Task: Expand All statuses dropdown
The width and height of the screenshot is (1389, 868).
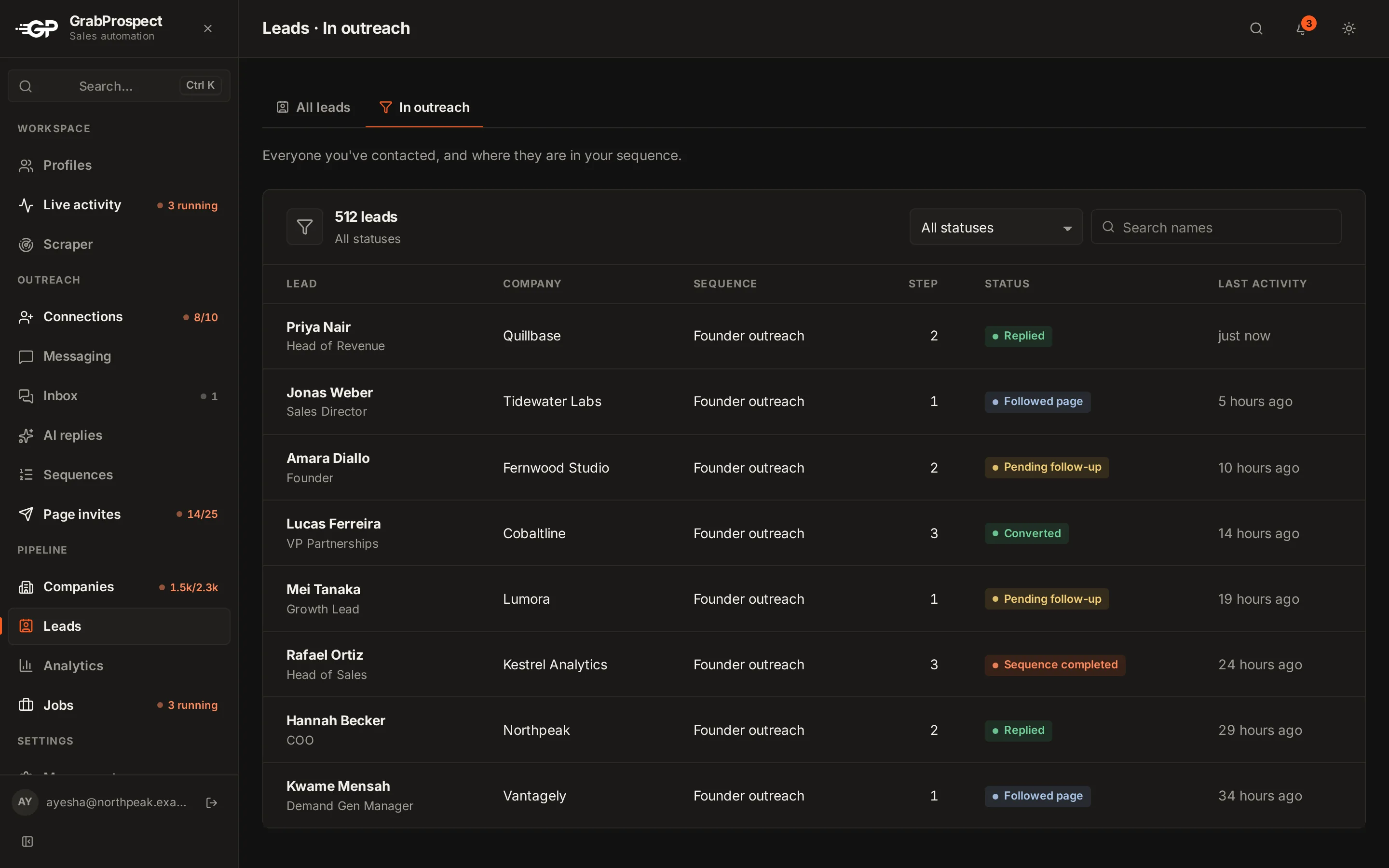Action: [x=996, y=227]
